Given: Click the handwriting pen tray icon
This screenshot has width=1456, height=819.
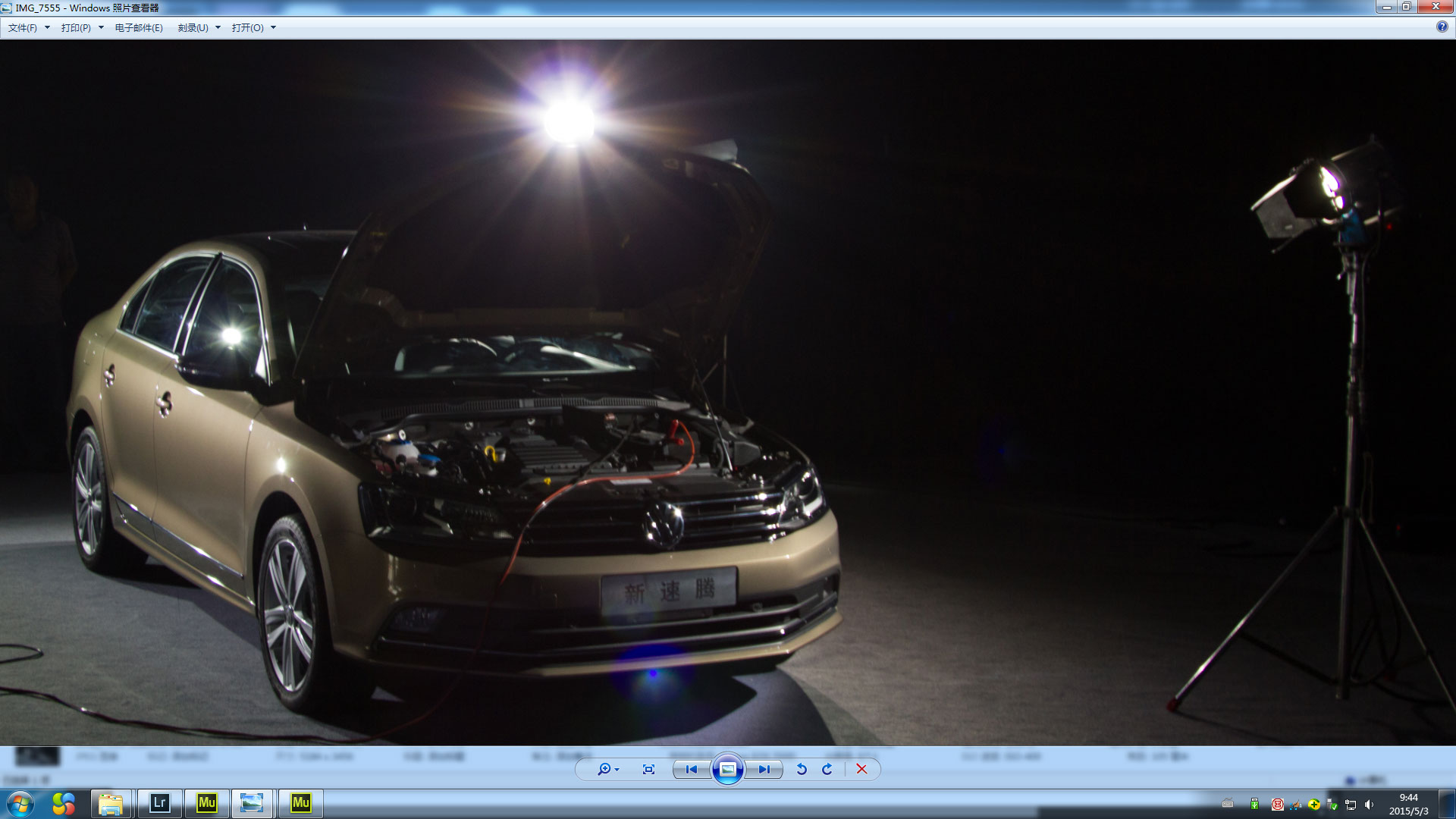Looking at the screenshot, I should coord(1295,805).
